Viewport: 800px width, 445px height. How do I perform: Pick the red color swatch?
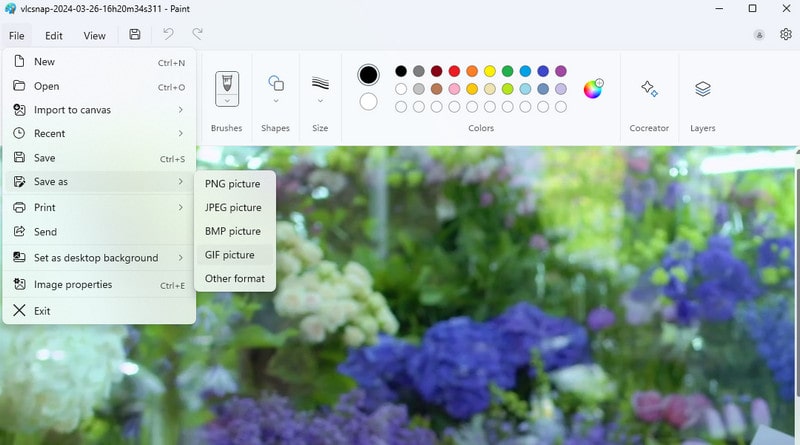tap(454, 71)
